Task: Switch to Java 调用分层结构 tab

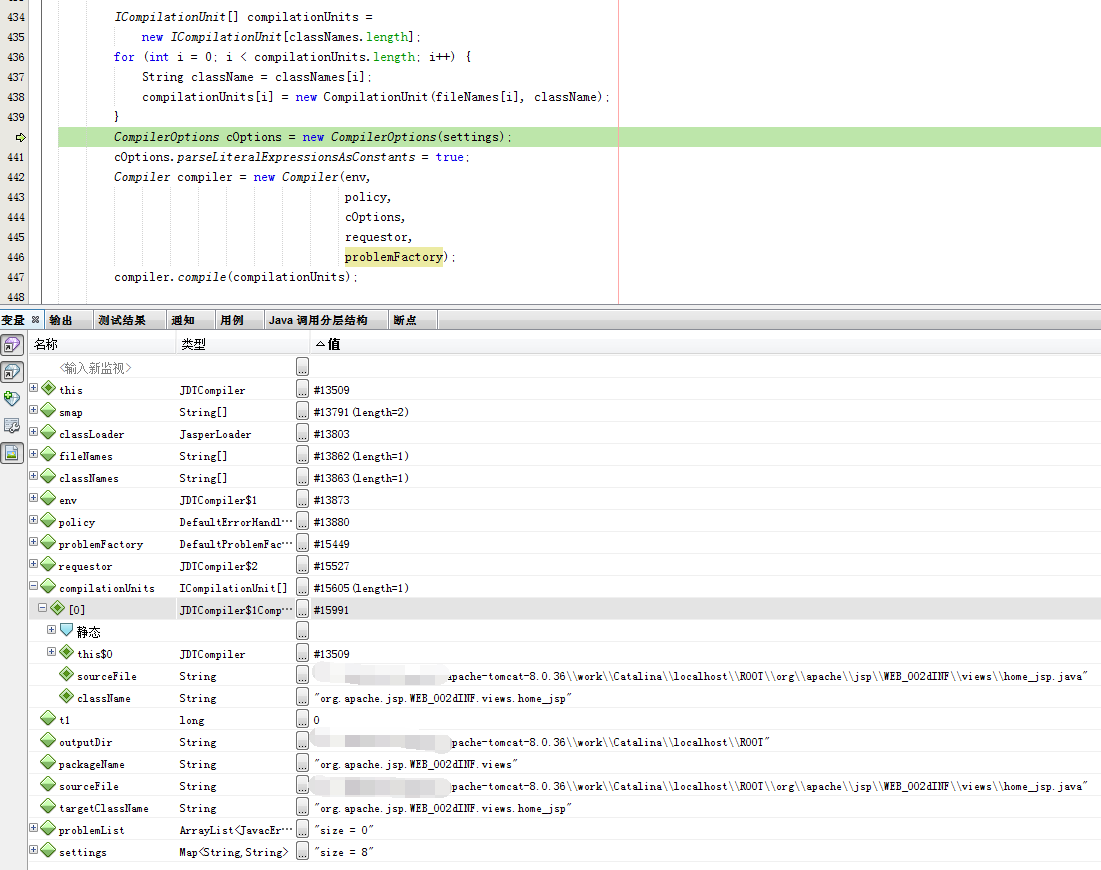Action: point(318,320)
